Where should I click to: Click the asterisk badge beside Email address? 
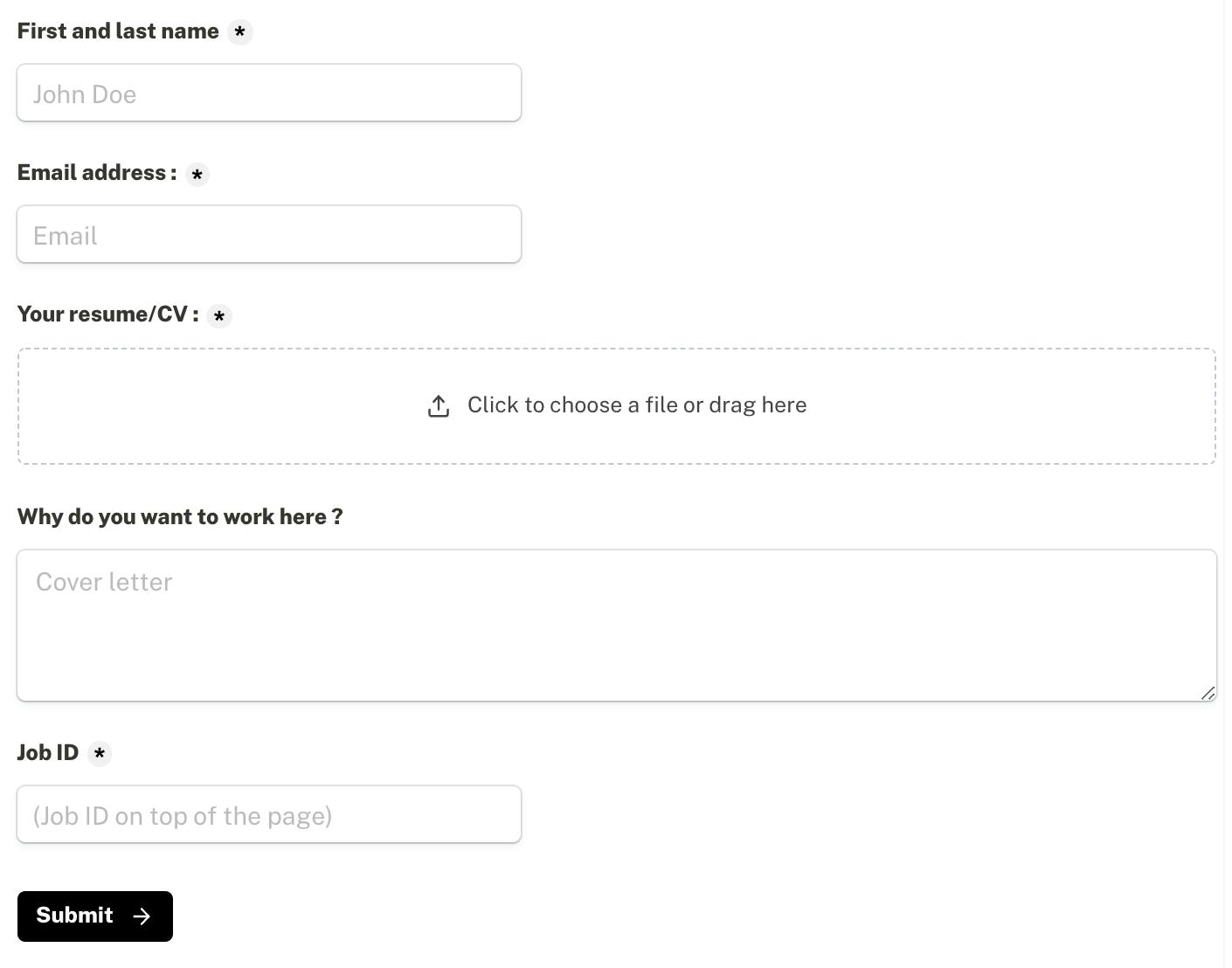click(x=197, y=175)
